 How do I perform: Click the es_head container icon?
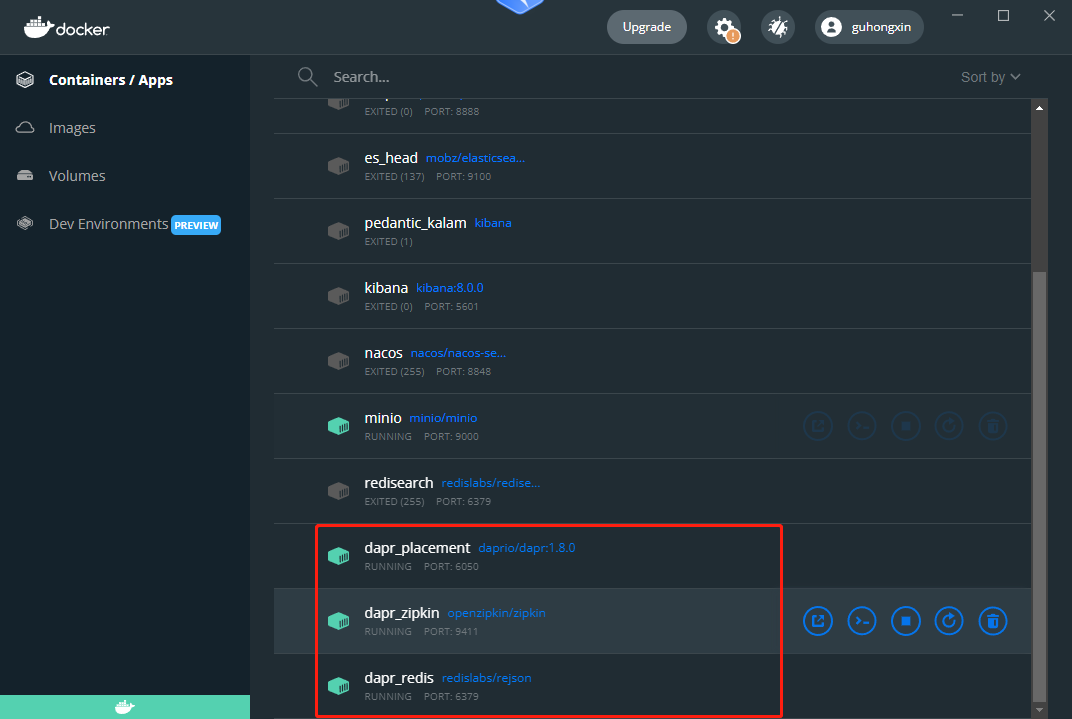(338, 166)
